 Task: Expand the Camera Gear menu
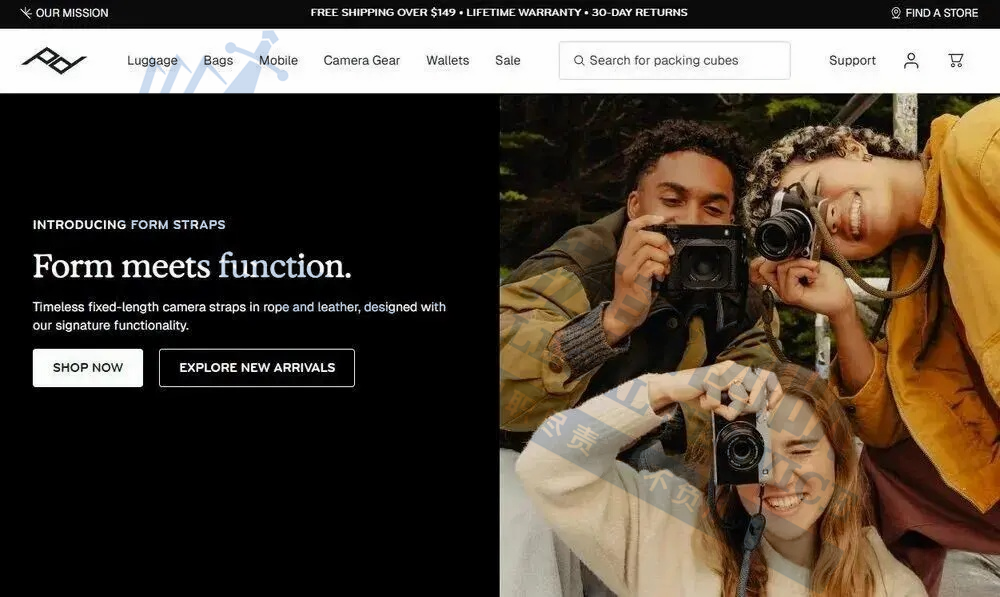tap(361, 61)
